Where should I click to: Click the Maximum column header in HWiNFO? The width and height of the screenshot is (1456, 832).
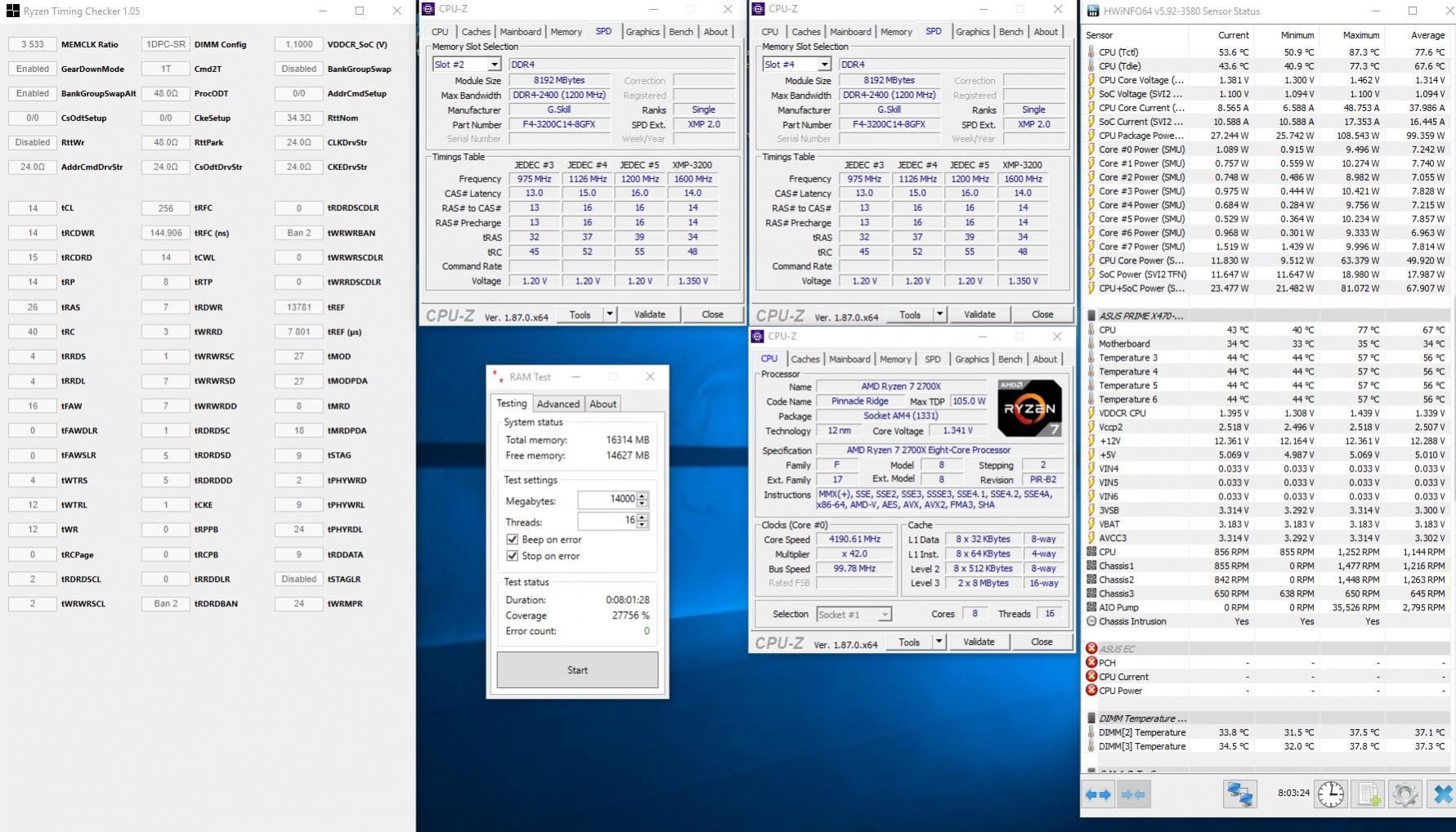(x=1350, y=35)
